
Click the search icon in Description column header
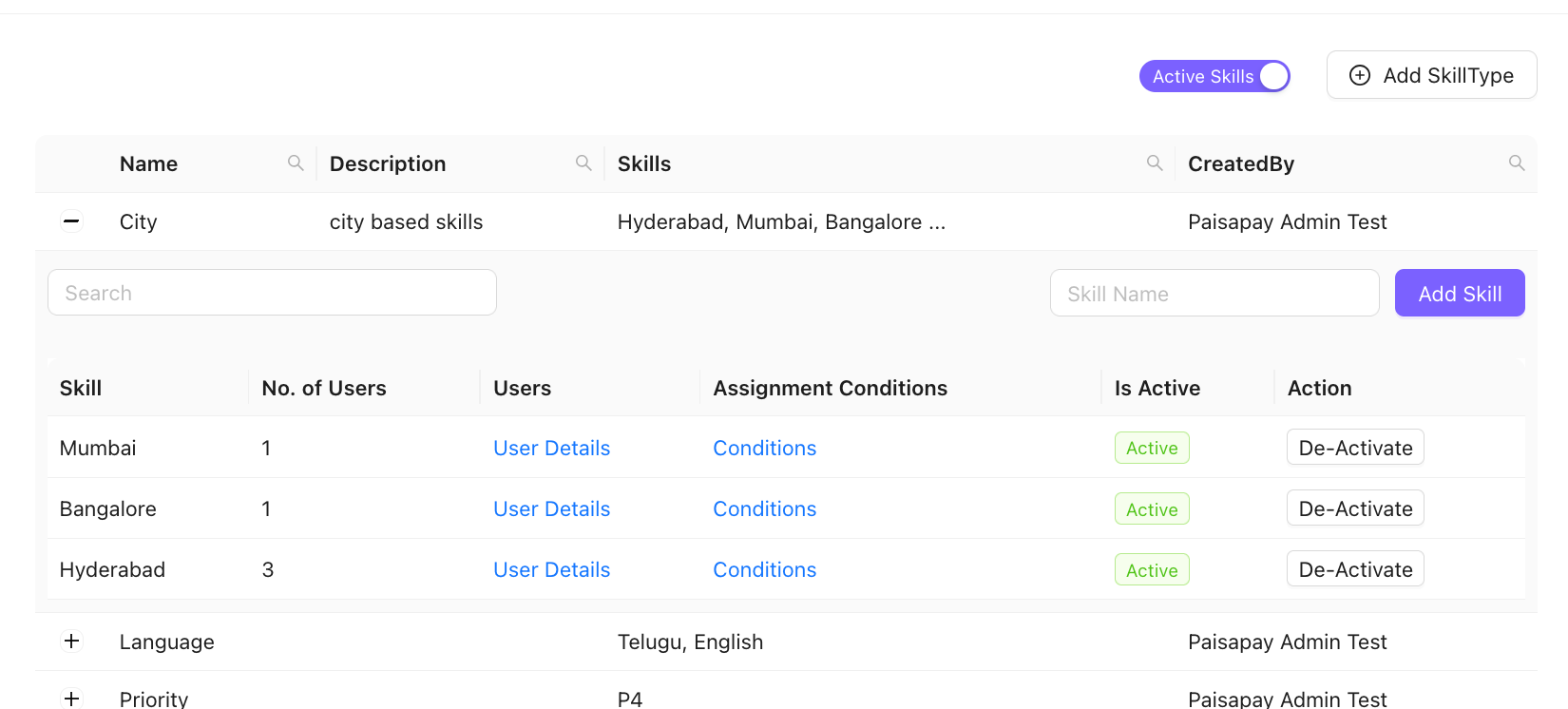pos(583,163)
